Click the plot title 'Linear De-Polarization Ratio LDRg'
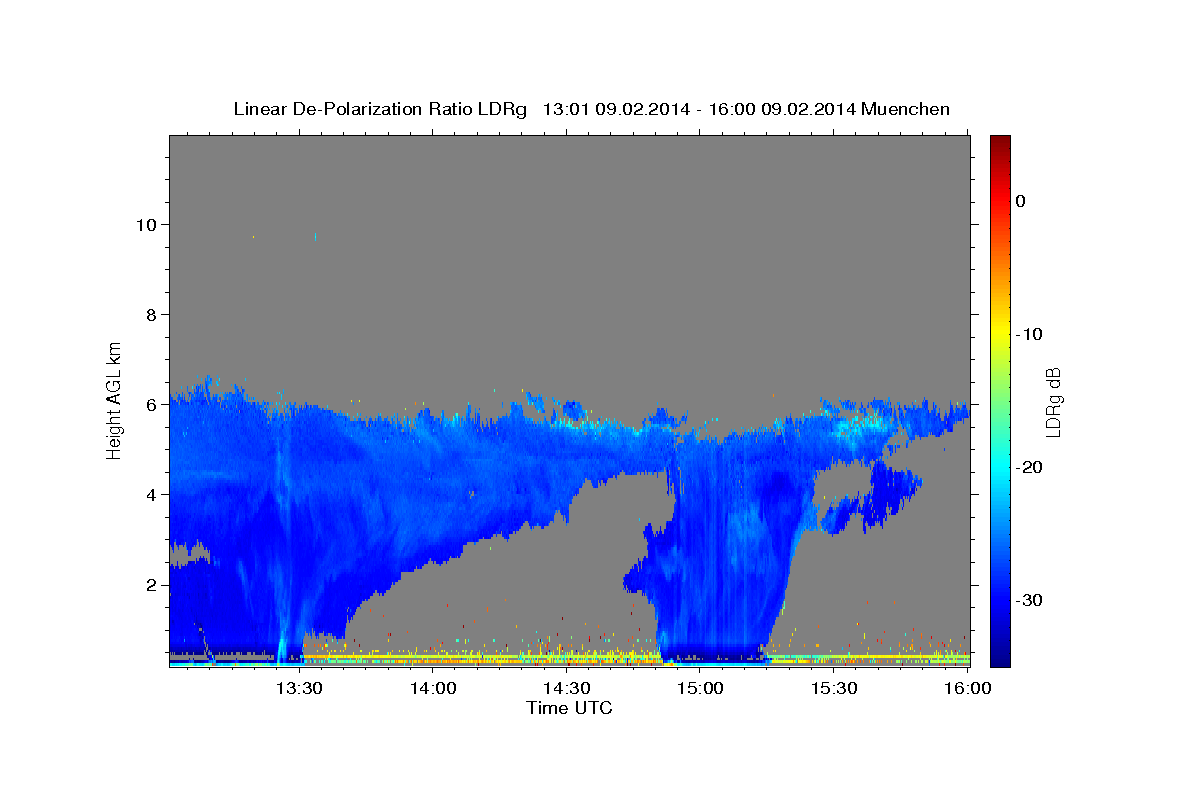 coord(380,109)
